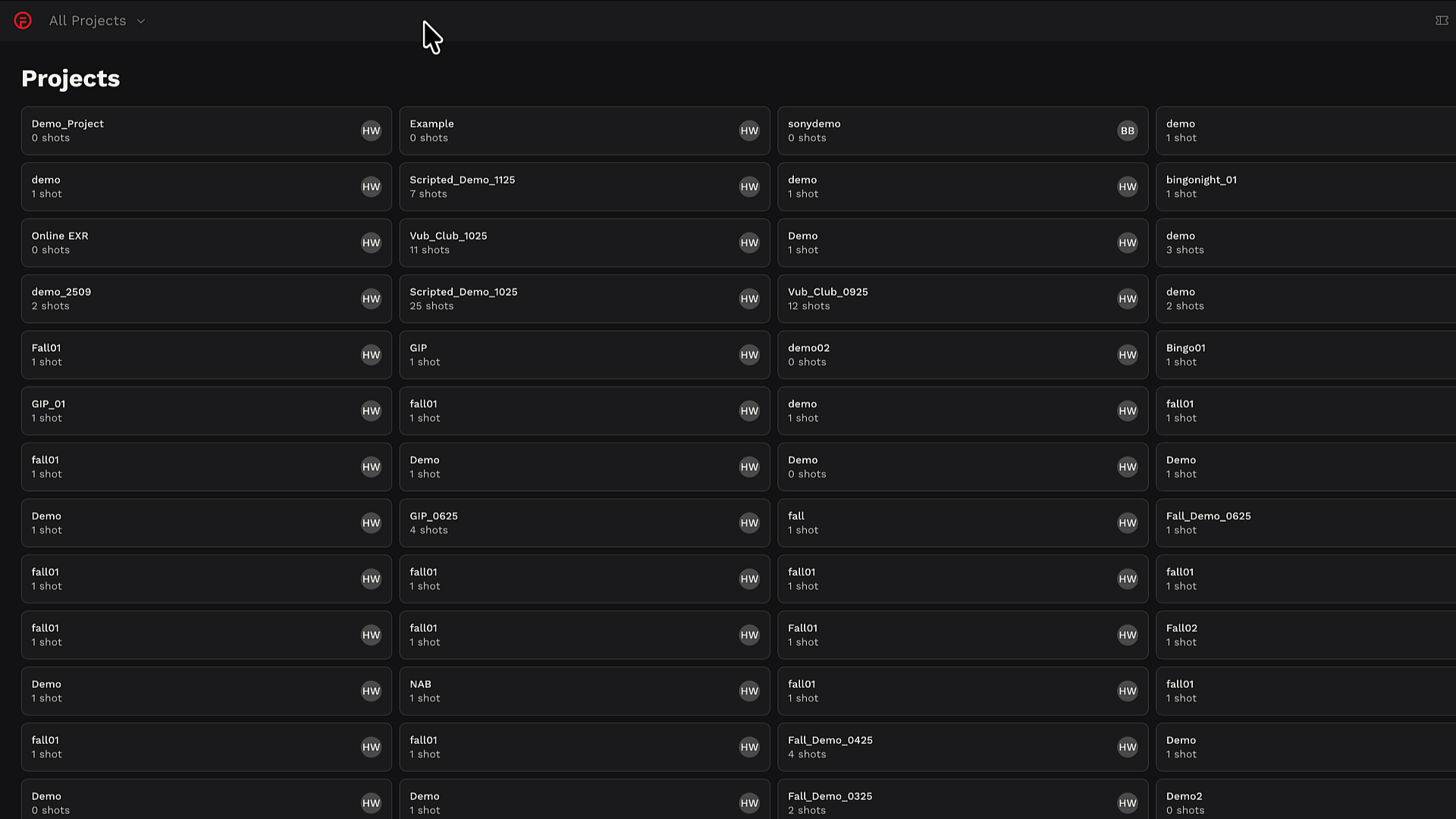The image size is (1456, 819).
Task: Expand the chevron next to All Projects
Action: click(140, 20)
